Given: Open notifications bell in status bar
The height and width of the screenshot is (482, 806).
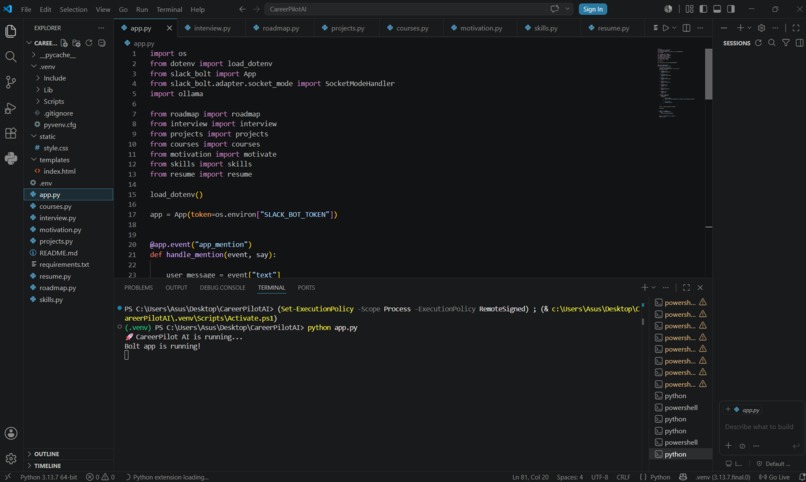Looking at the screenshot, I should pos(802,477).
